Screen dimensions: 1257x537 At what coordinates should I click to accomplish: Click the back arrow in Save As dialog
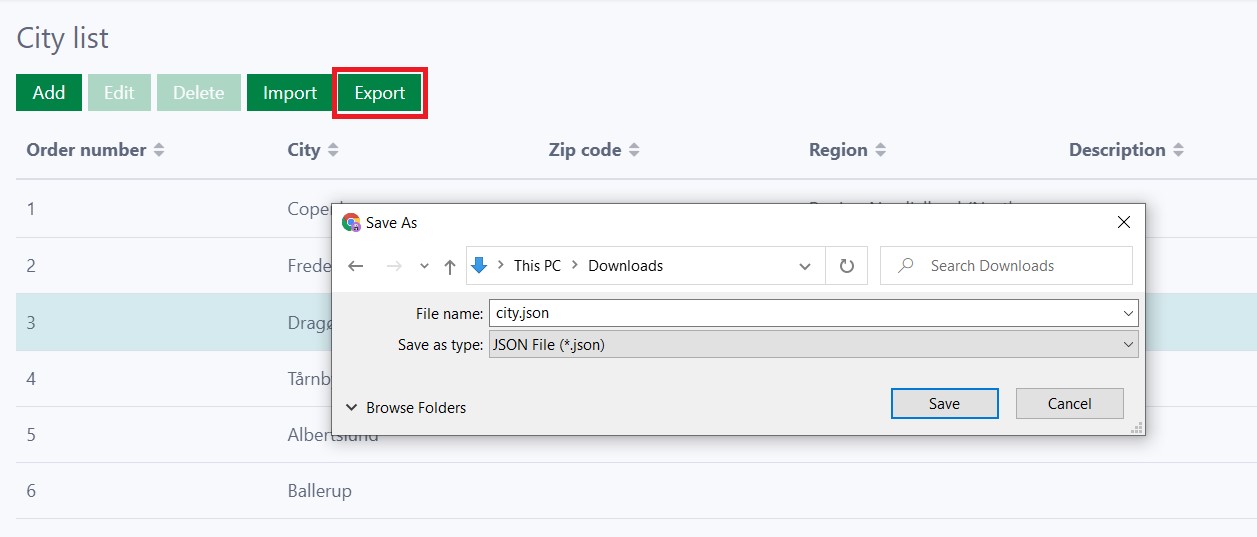point(355,266)
